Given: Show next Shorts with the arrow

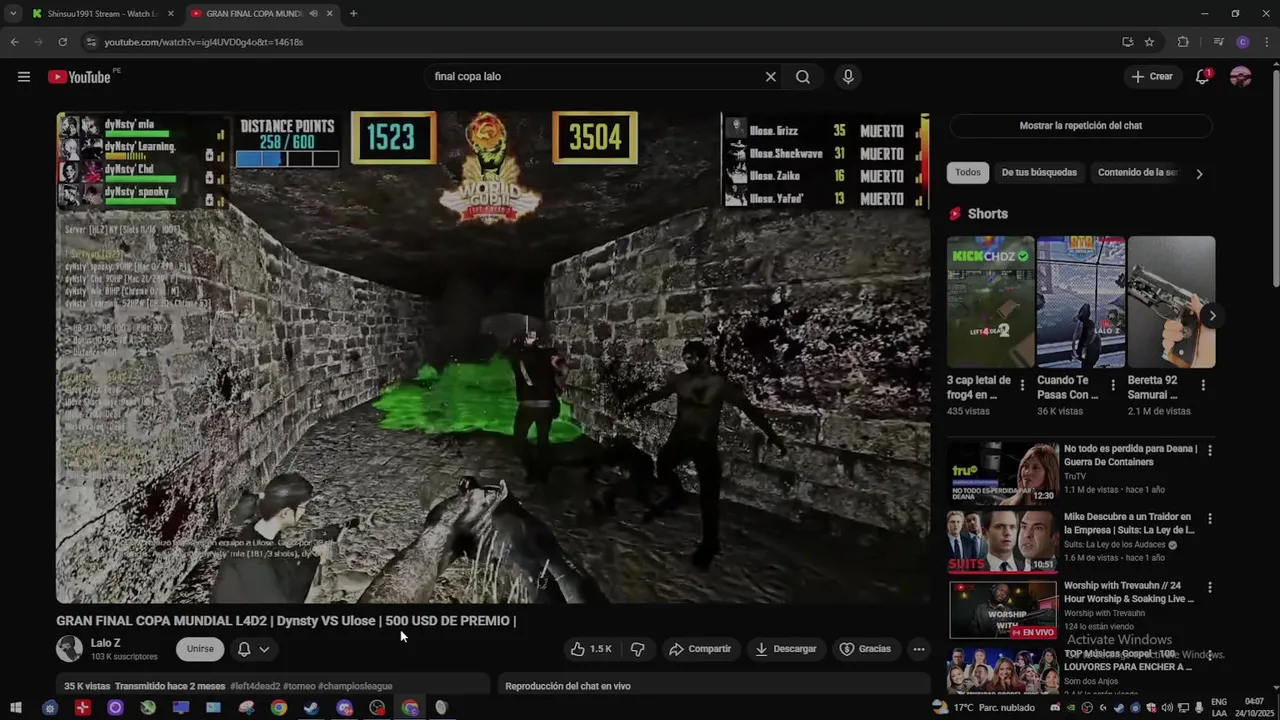Looking at the screenshot, I should click(x=1212, y=316).
